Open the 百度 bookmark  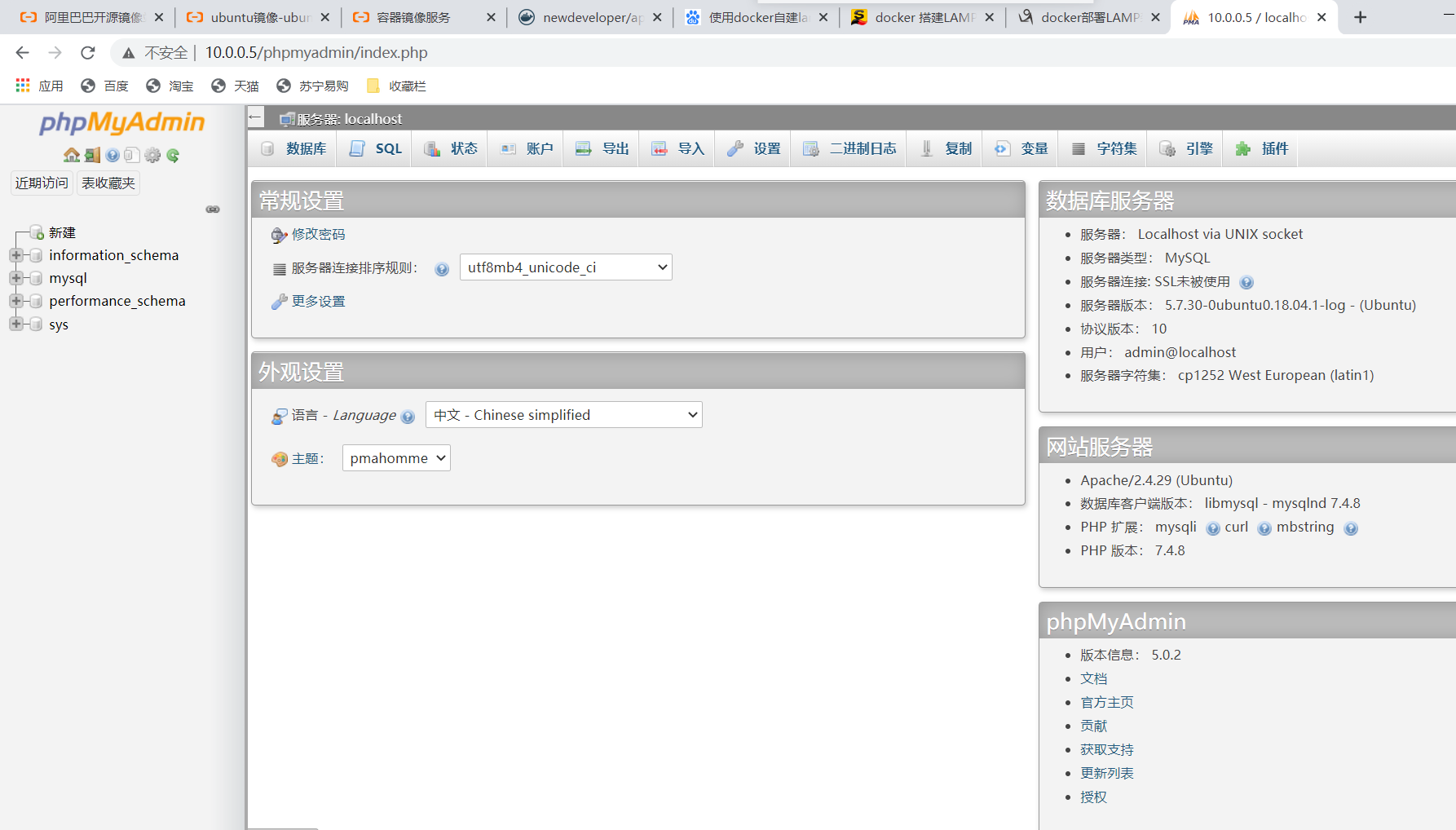coord(105,86)
